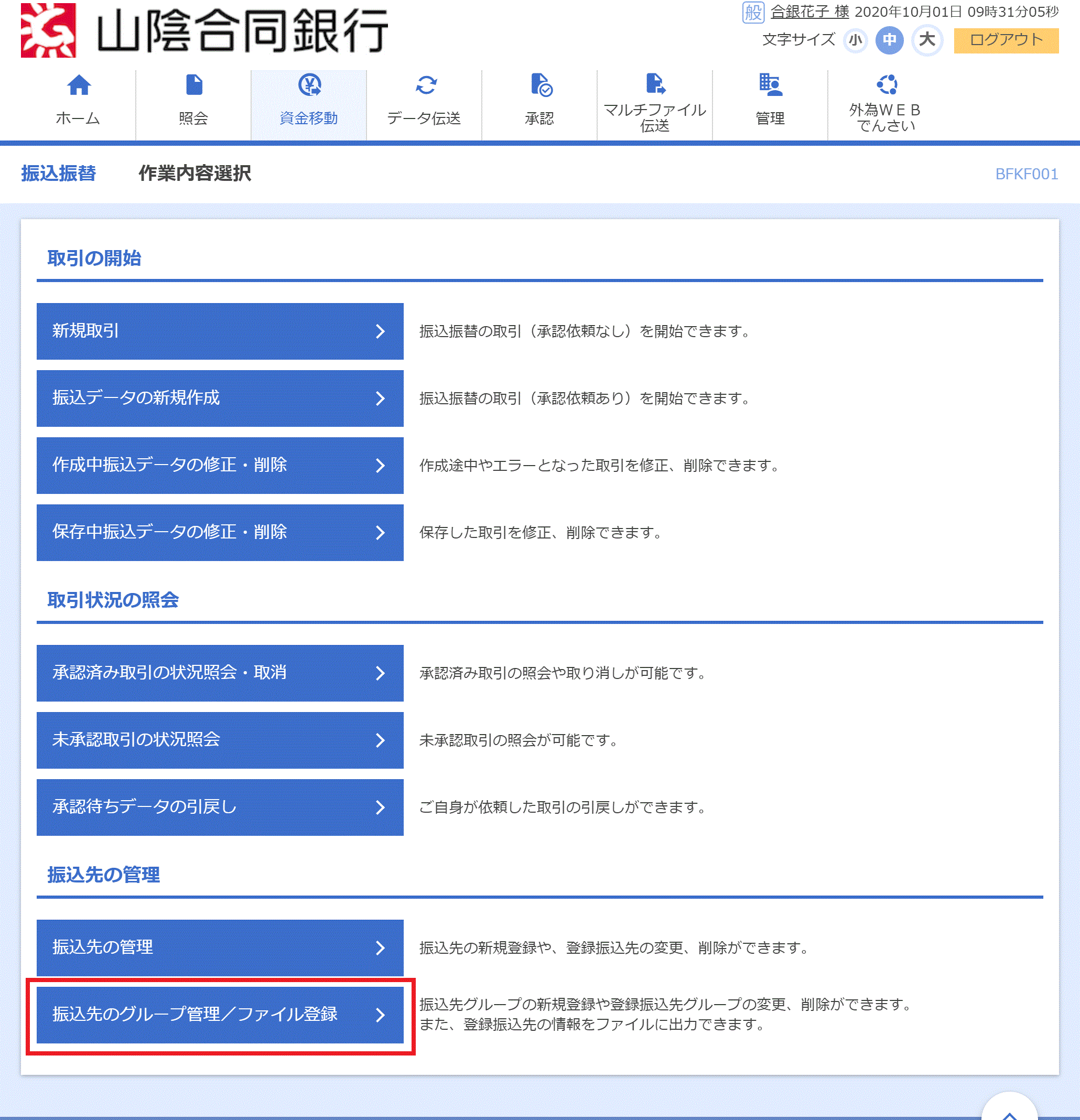The height and width of the screenshot is (1120, 1080).
Task: Open the 資金移動 menu label
Action: [309, 119]
